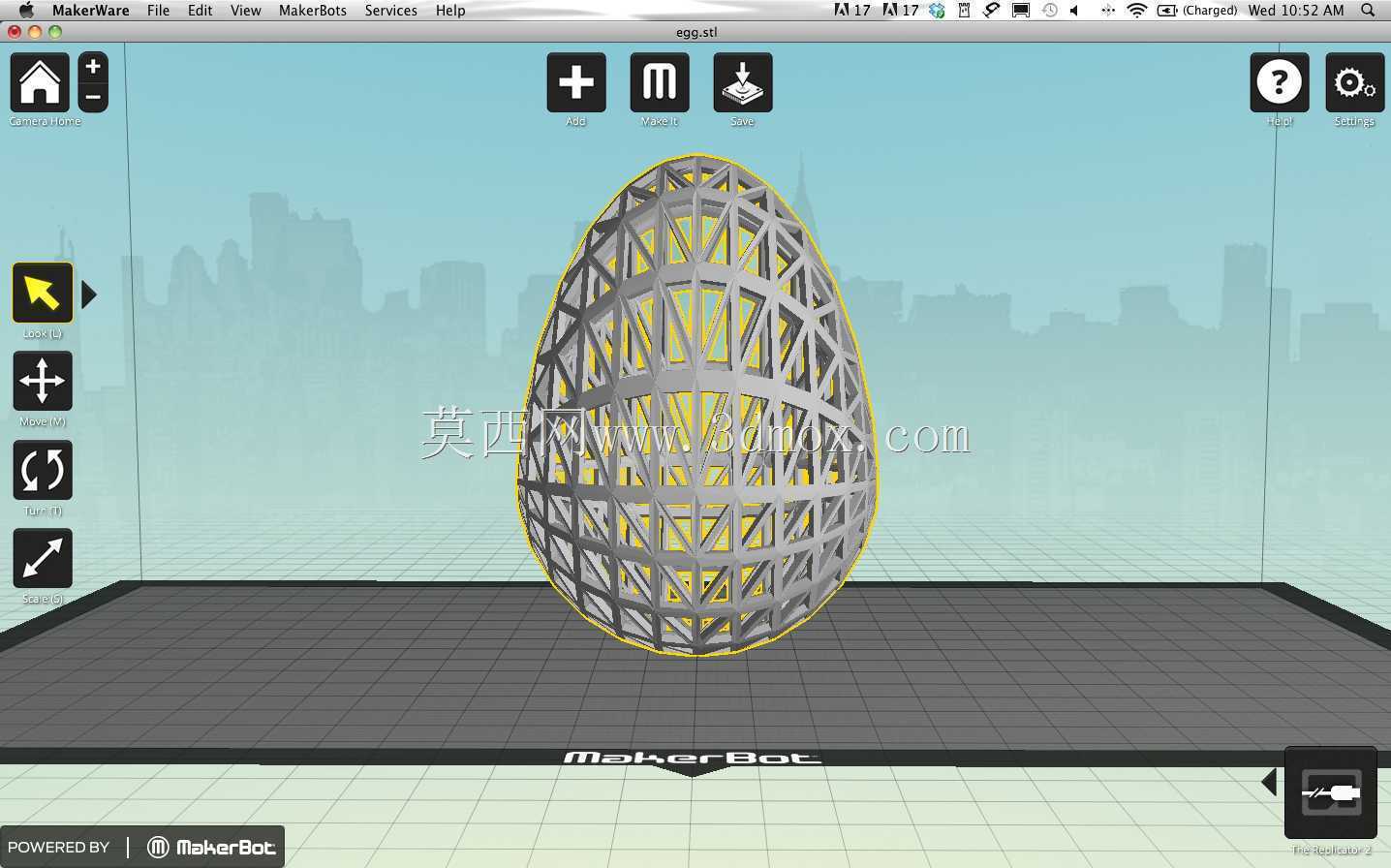Open the Settings gear
The image size is (1391, 868).
pyautogui.click(x=1354, y=82)
